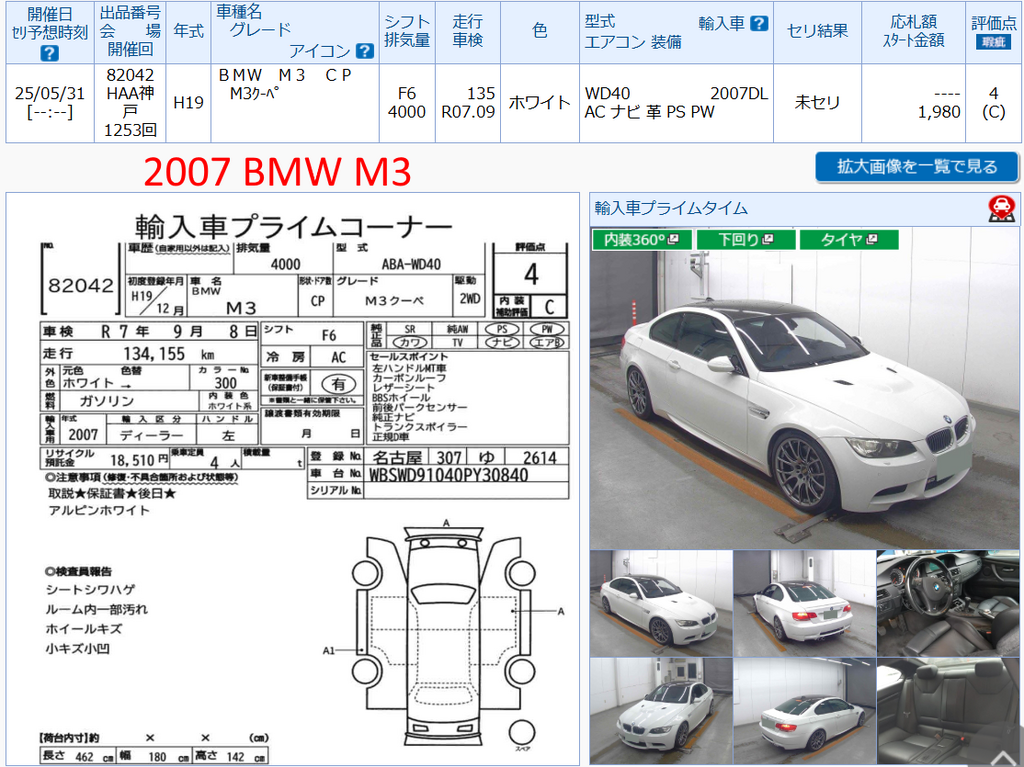
Task: Click the external-link icon on 下回り button
Action: pyautogui.click(x=767, y=239)
